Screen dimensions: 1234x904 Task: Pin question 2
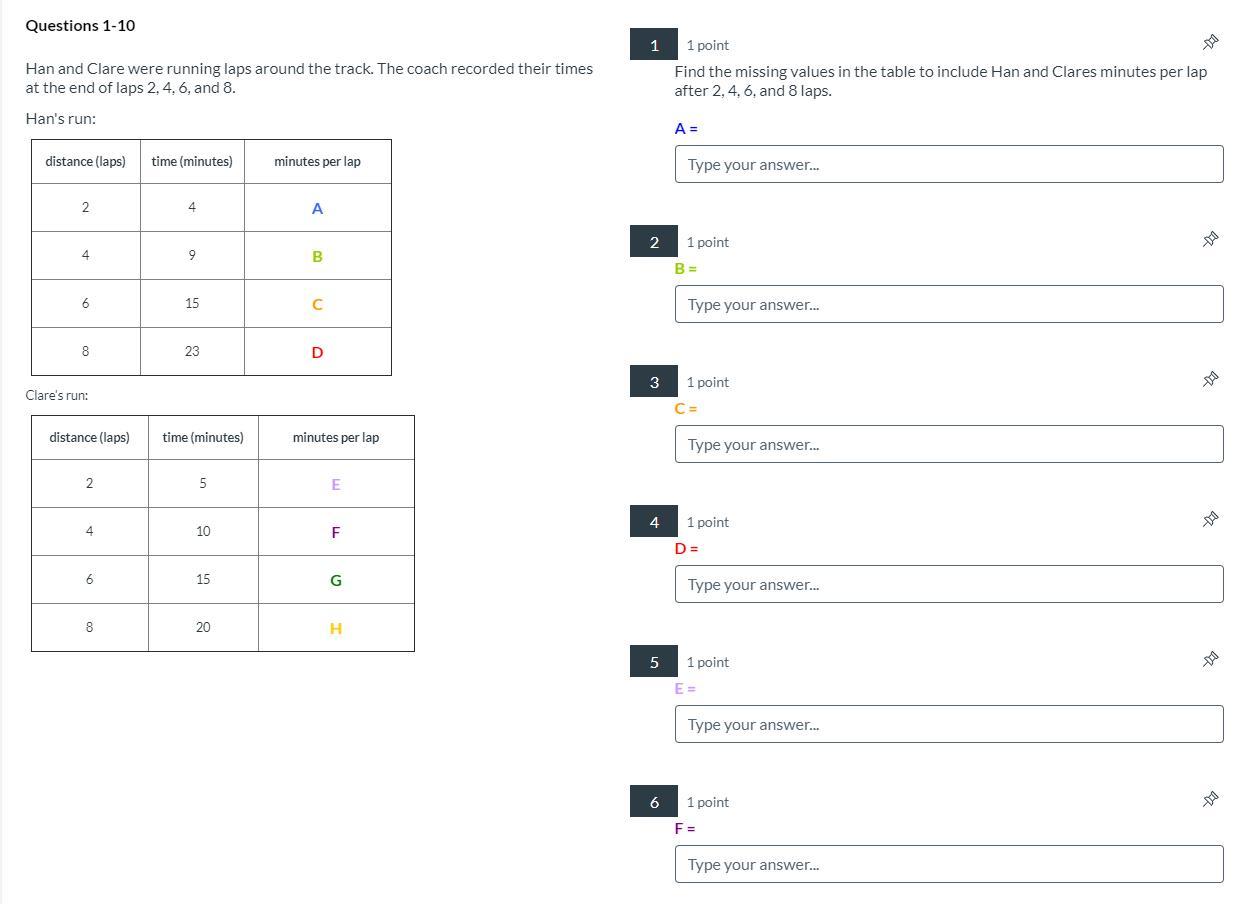point(1210,239)
